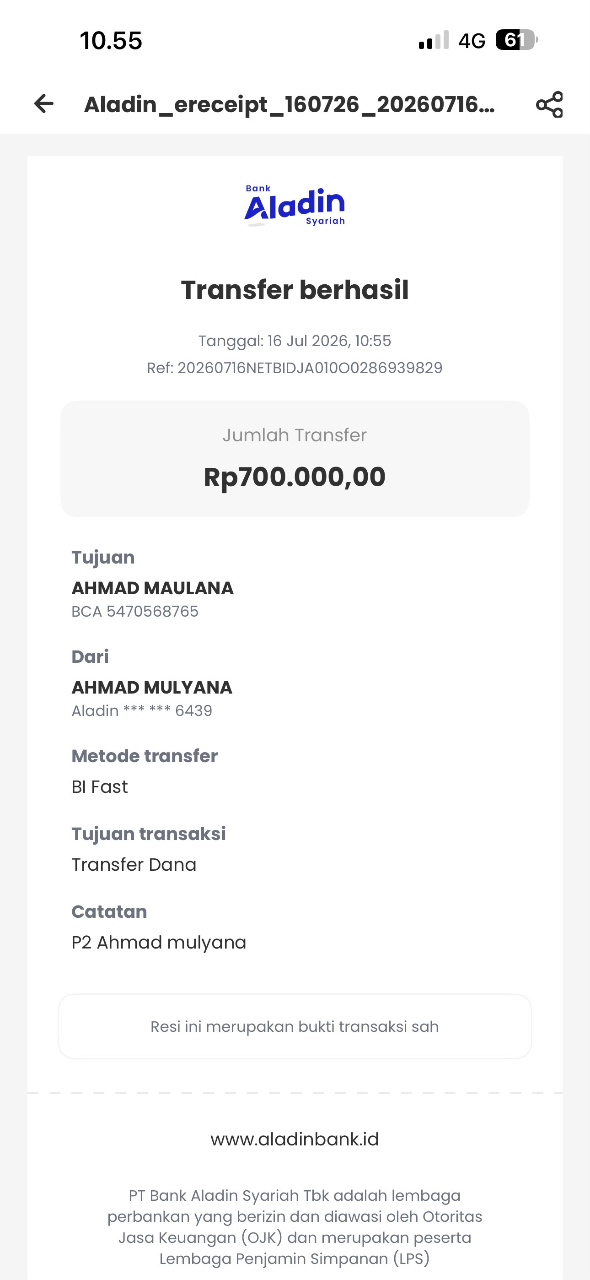Tap the 4G network indicator
Viewport: 590px width, 1280px height.
coord(472,41)
